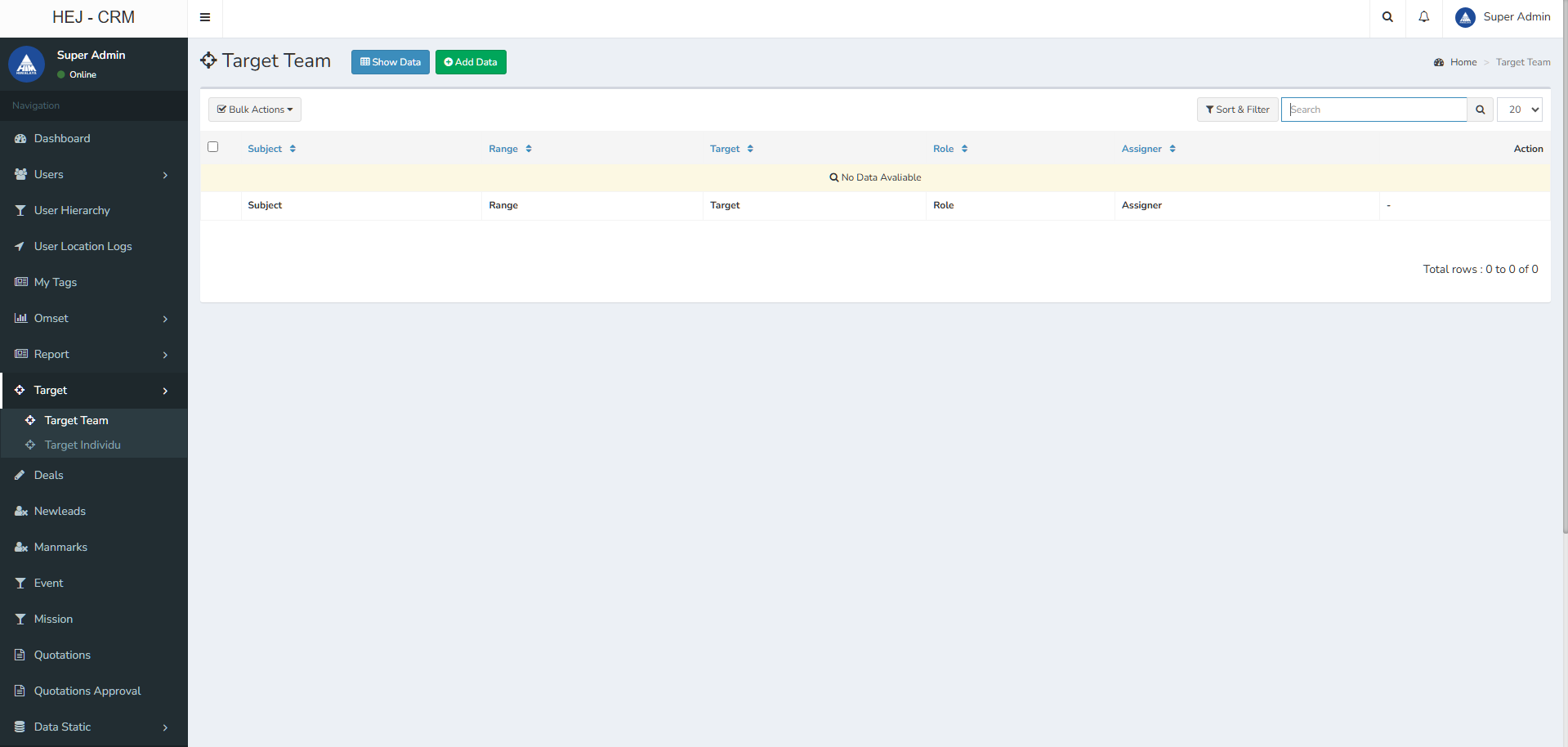Viewport: 1568px width, 747px height.
Task: Click the Home breadcrumb dashboard icon
Action: point(1439,62)
